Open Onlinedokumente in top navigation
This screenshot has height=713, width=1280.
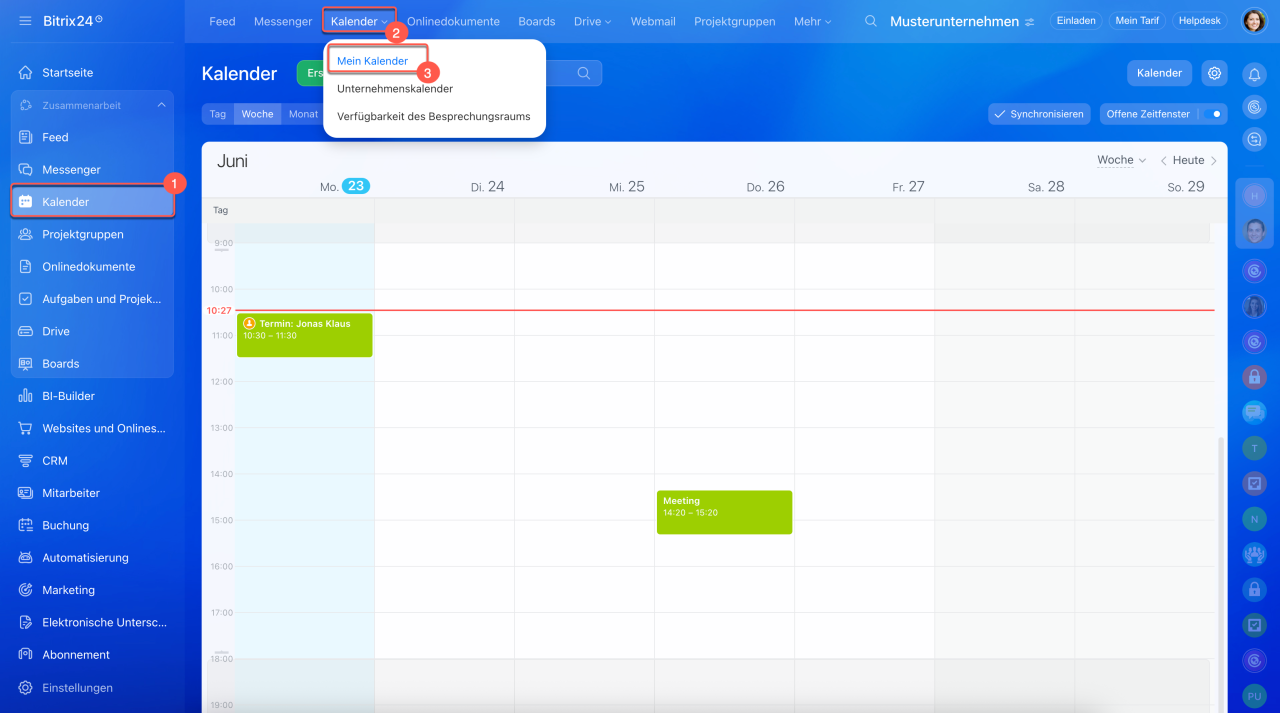tap(453, 21)
